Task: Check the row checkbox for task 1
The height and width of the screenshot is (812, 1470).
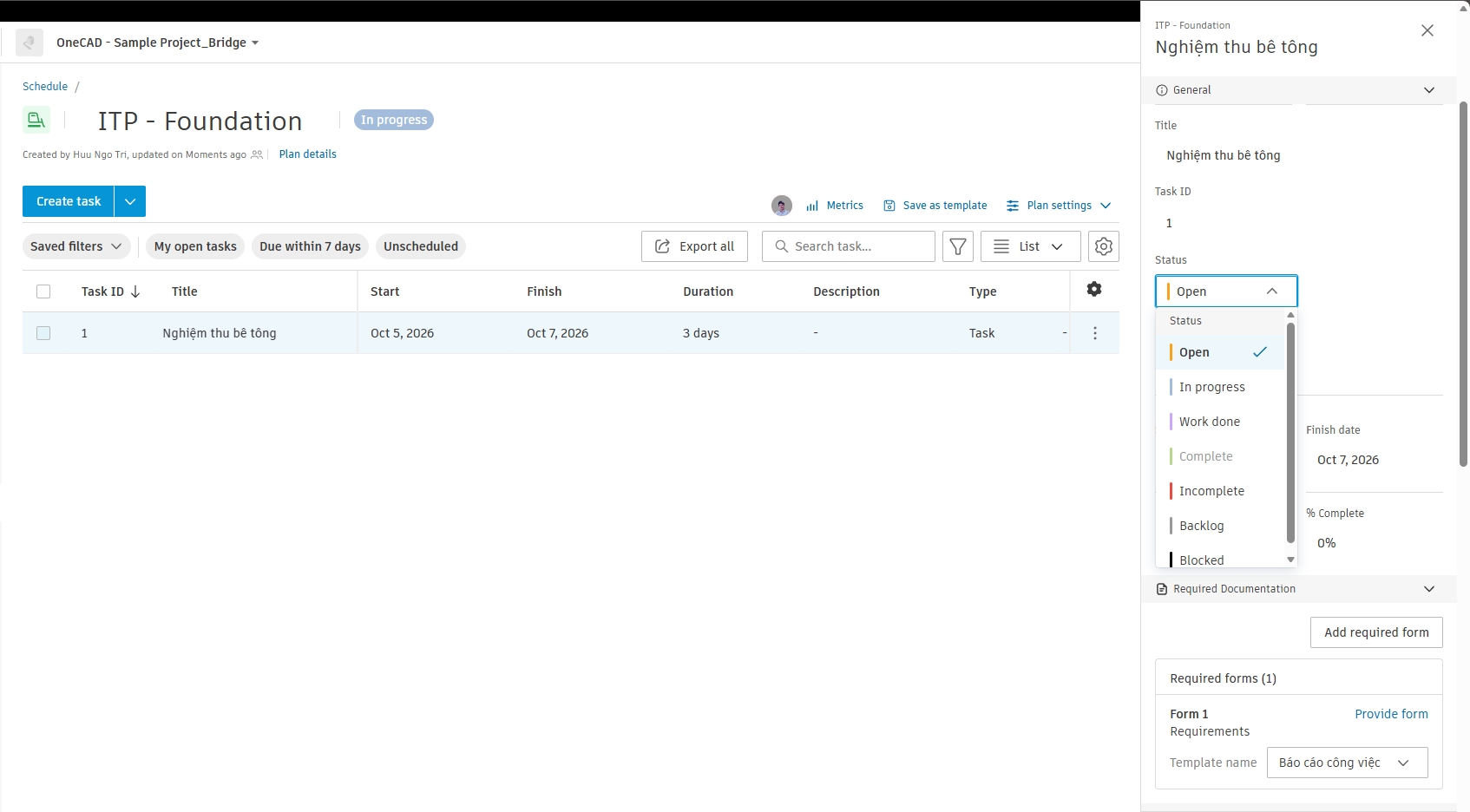Action: point(43,333)
